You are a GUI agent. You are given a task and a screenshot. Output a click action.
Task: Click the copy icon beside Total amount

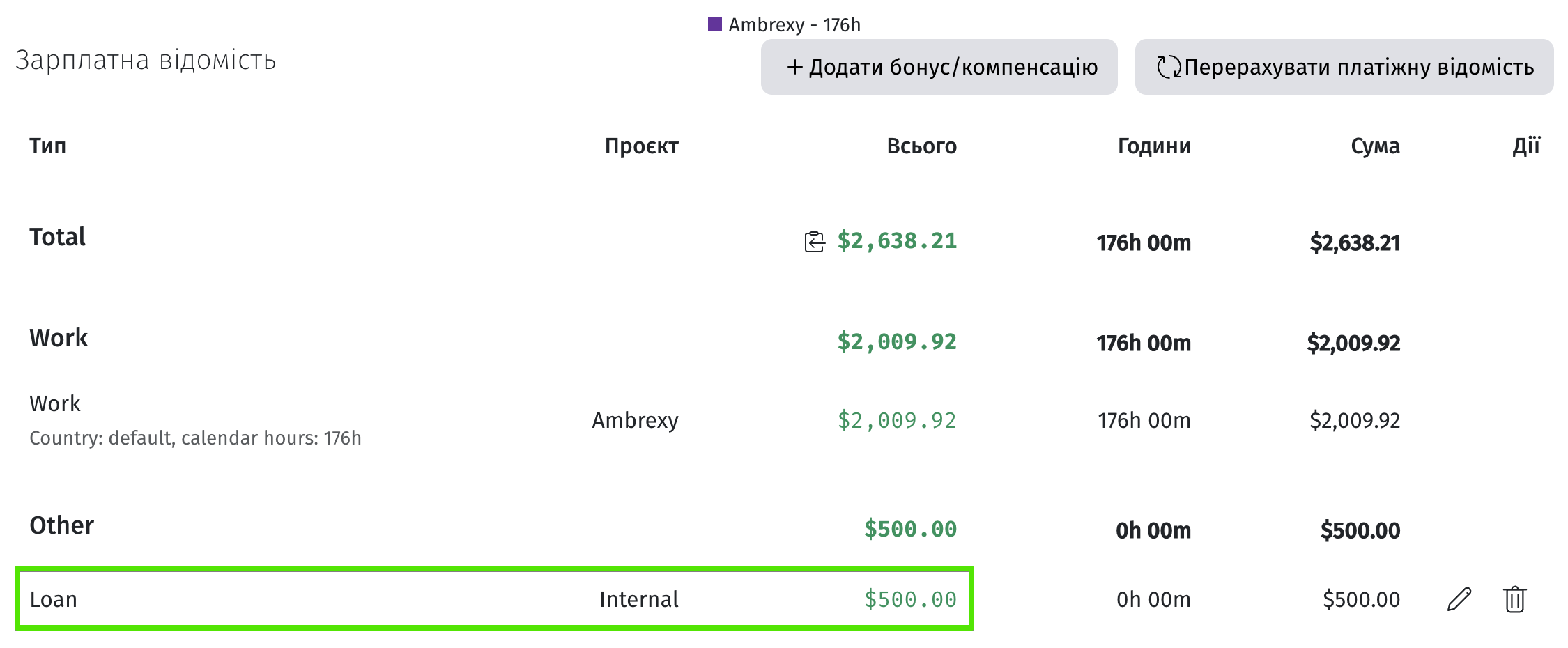click(x=814, y=242)
